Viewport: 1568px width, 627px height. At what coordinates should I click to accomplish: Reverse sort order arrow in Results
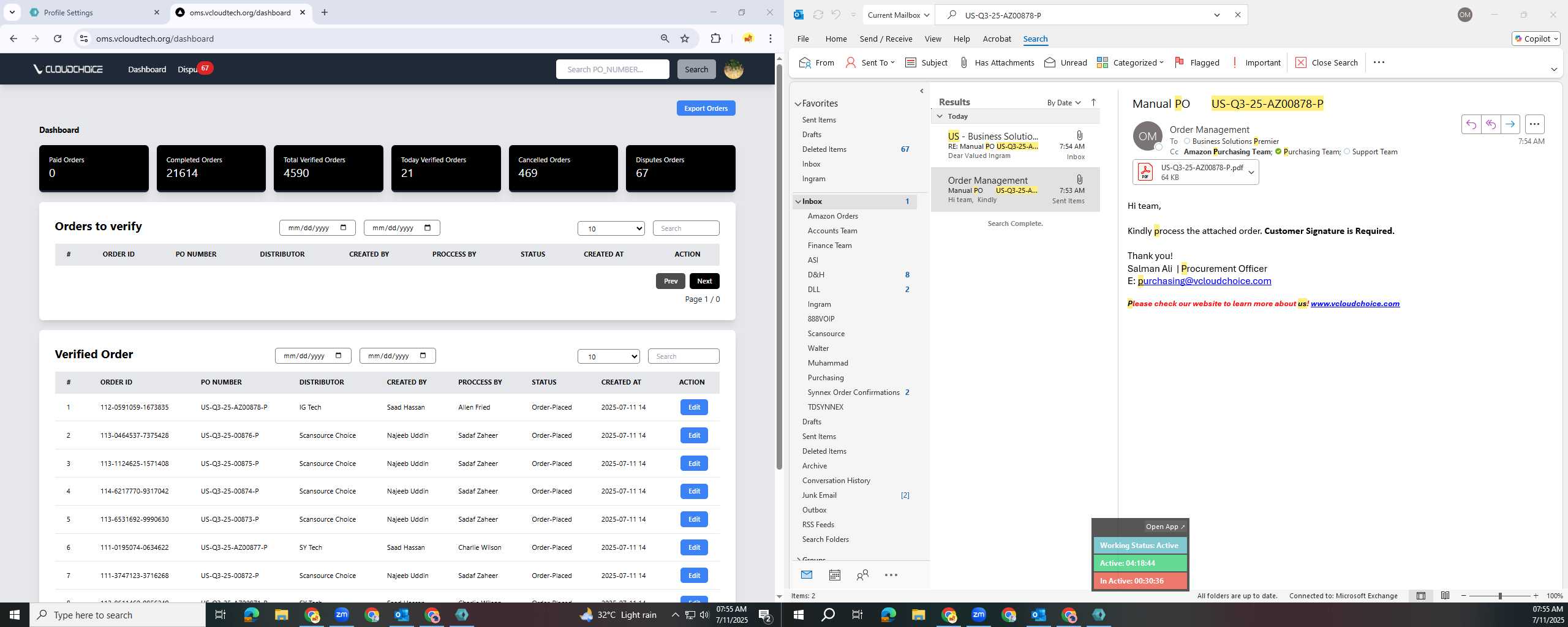[1093, 102]
